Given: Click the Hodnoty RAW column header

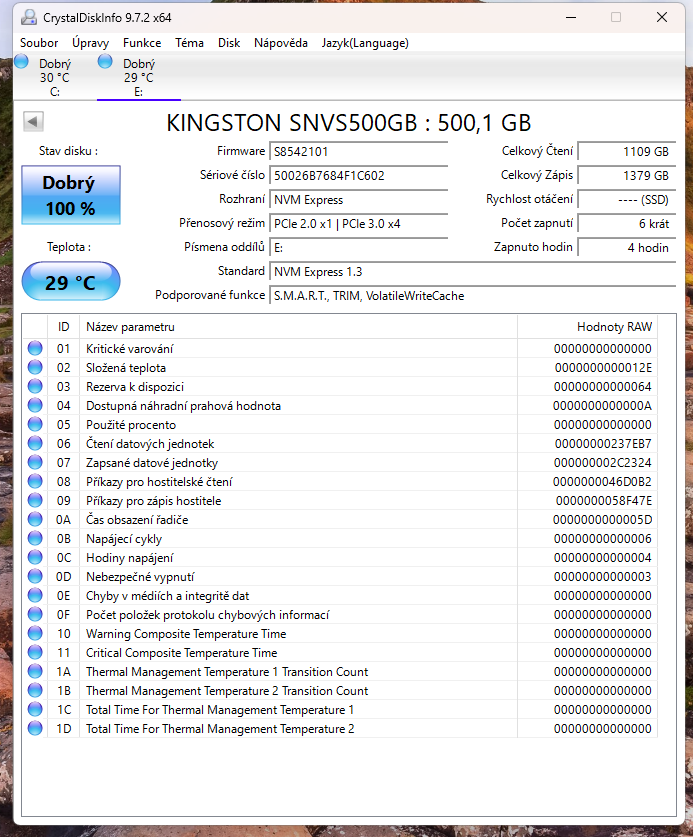Looking at the screenshot, I should pyautogui.click(x=587, y=327).
